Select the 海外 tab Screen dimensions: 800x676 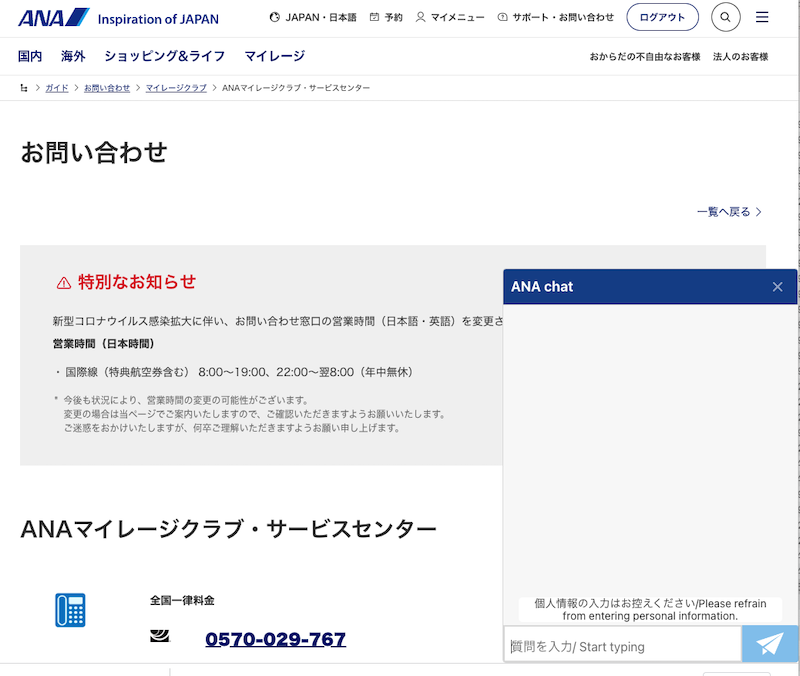tap(73, 56)
